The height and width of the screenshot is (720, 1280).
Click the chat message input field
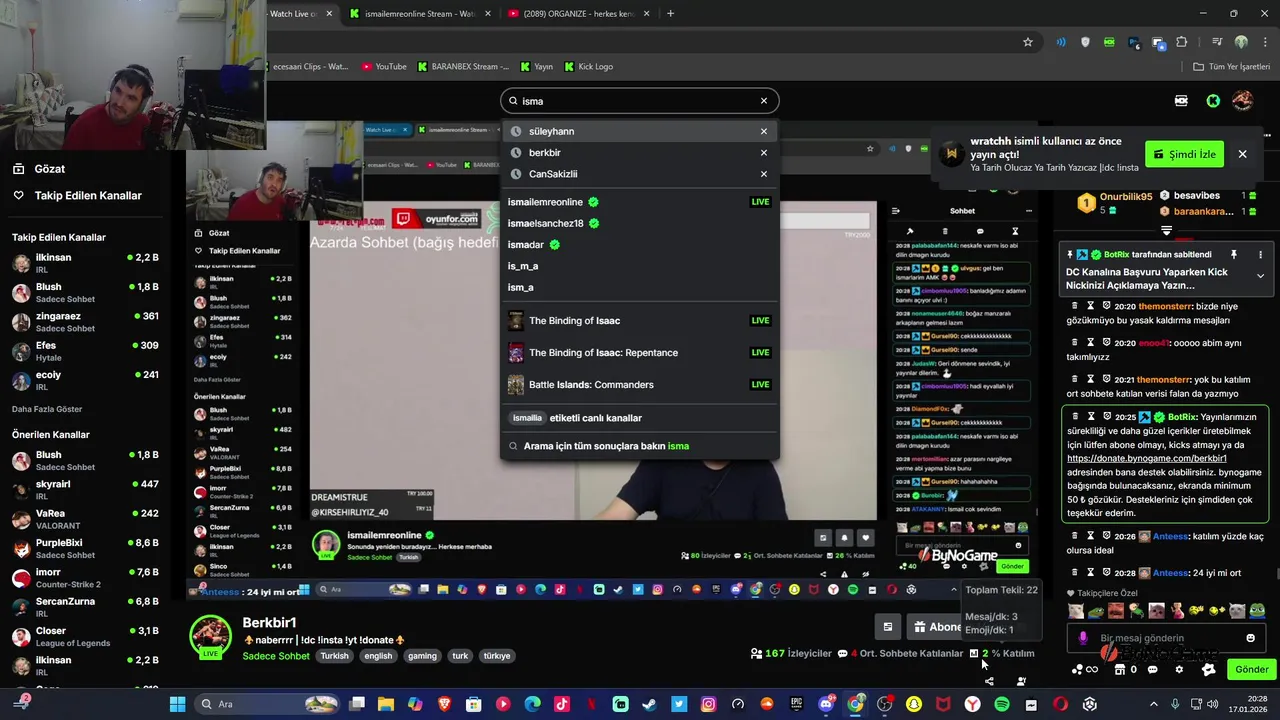[x=1165, y=638]
